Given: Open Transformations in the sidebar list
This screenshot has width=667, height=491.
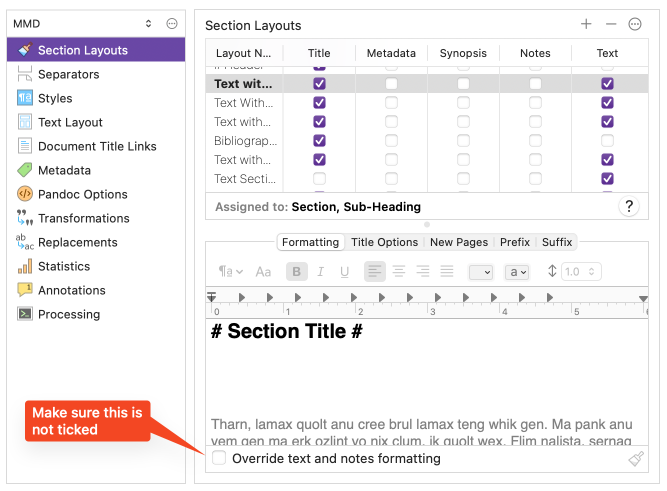Looking at the screenshot, I should click(83, 218).
